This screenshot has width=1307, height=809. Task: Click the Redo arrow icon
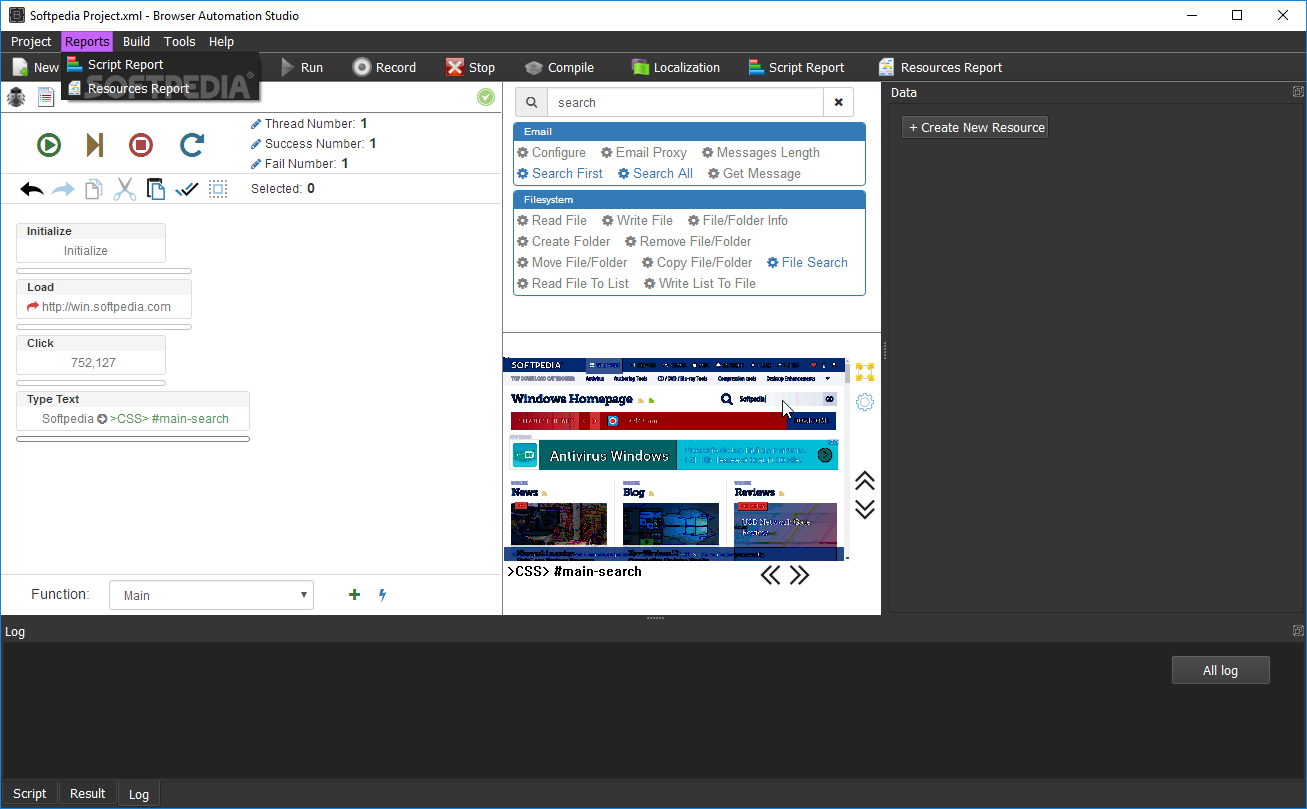coord(62,189)
